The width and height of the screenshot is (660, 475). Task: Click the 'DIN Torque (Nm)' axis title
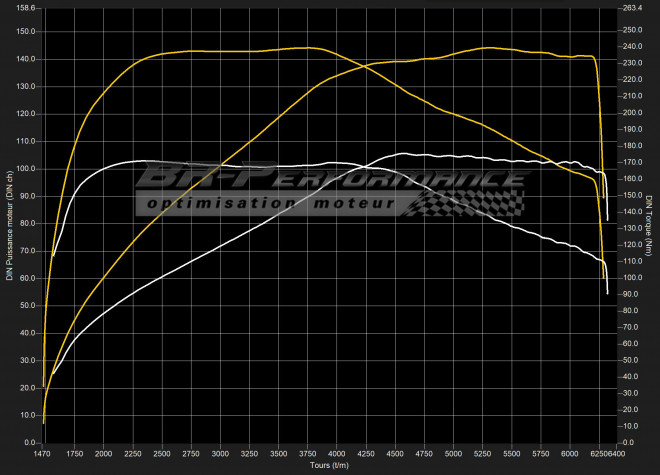pos(651,227)
